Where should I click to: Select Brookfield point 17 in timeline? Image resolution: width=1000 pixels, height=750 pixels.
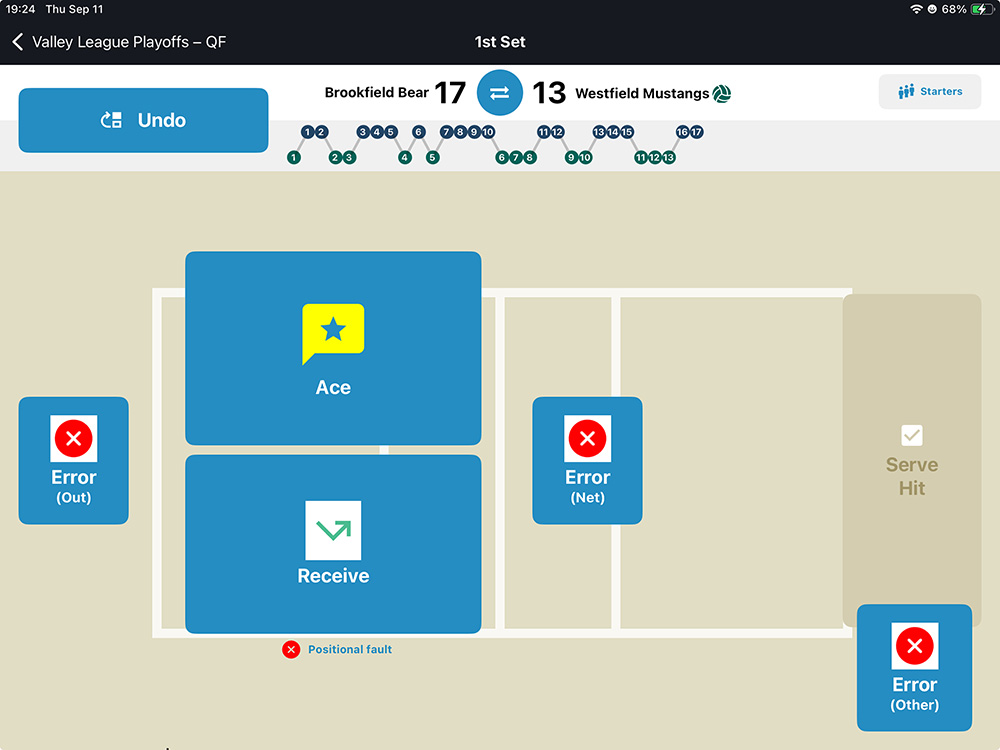tap(696, 132)
